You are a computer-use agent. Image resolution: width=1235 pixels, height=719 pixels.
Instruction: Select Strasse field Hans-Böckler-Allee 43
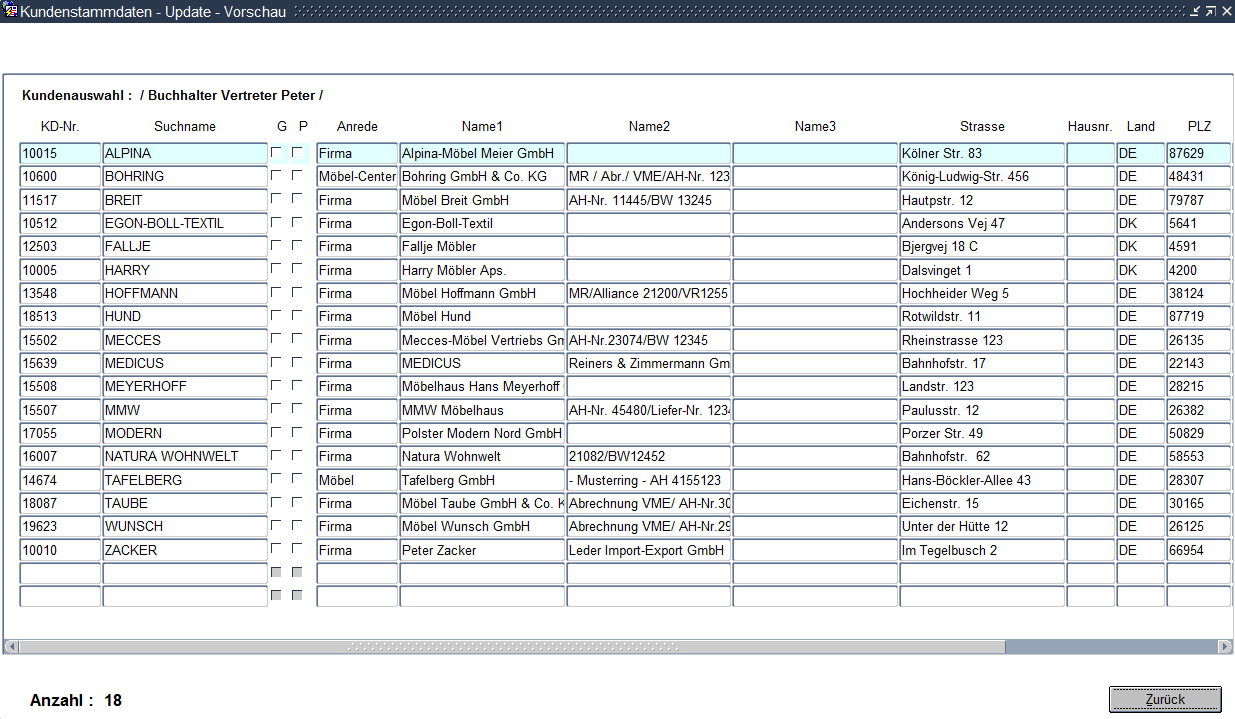point(981,481)
